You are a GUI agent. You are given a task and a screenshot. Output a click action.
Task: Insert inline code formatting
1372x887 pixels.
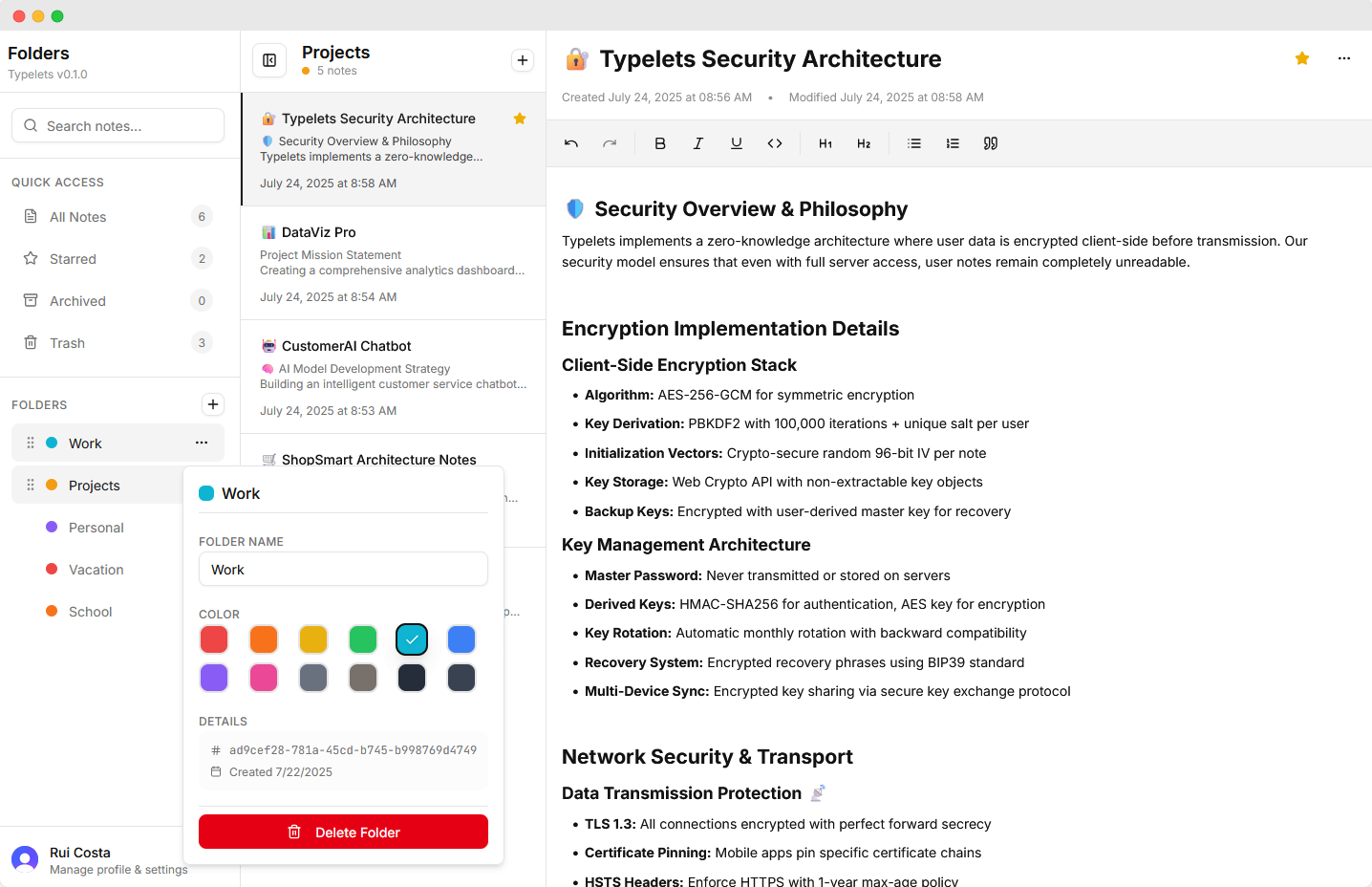775,143
